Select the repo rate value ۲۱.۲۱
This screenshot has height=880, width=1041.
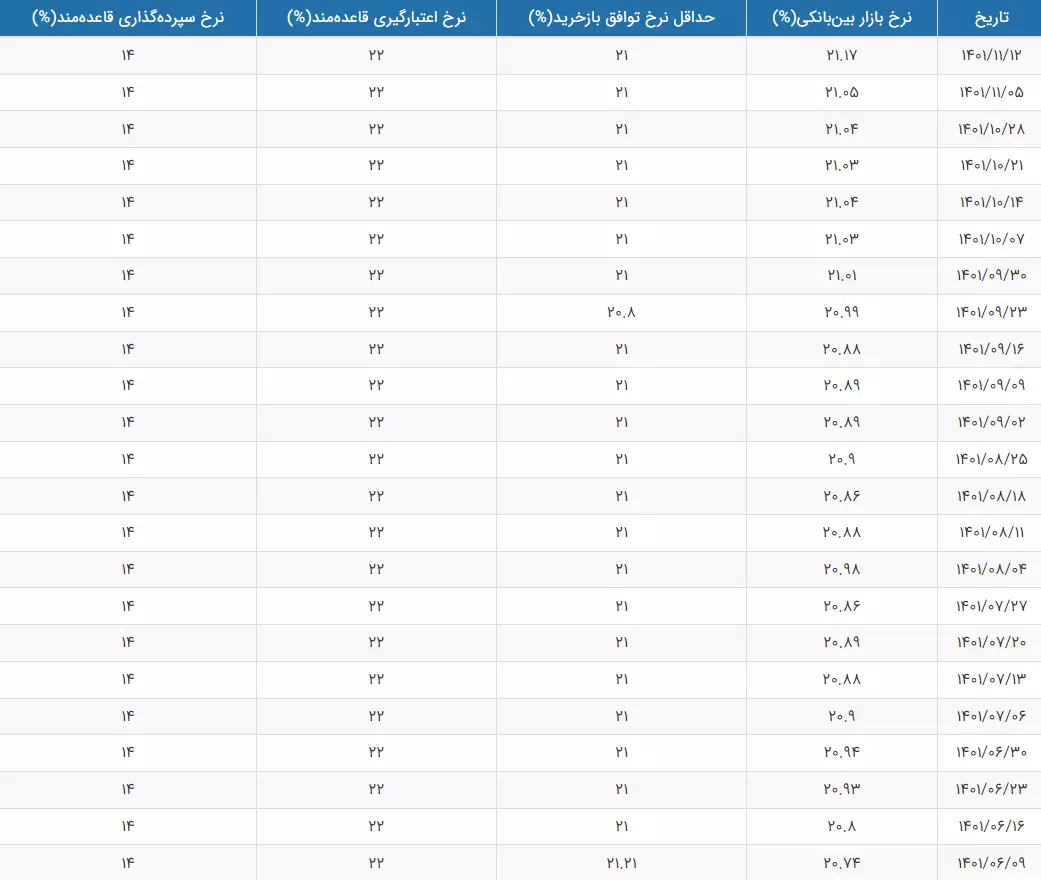point(621,863)
